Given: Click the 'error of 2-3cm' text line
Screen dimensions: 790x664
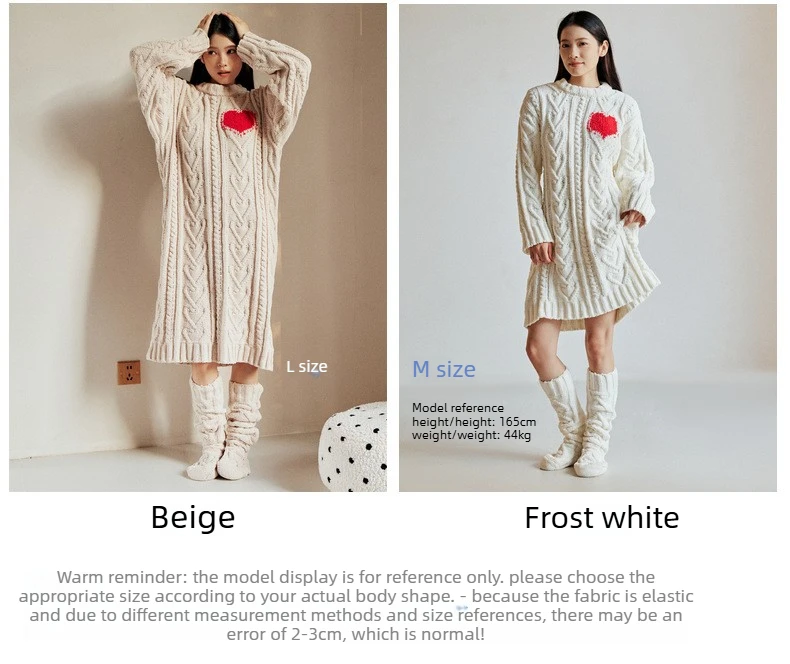Looking at the screenshot, I should 356,634.
